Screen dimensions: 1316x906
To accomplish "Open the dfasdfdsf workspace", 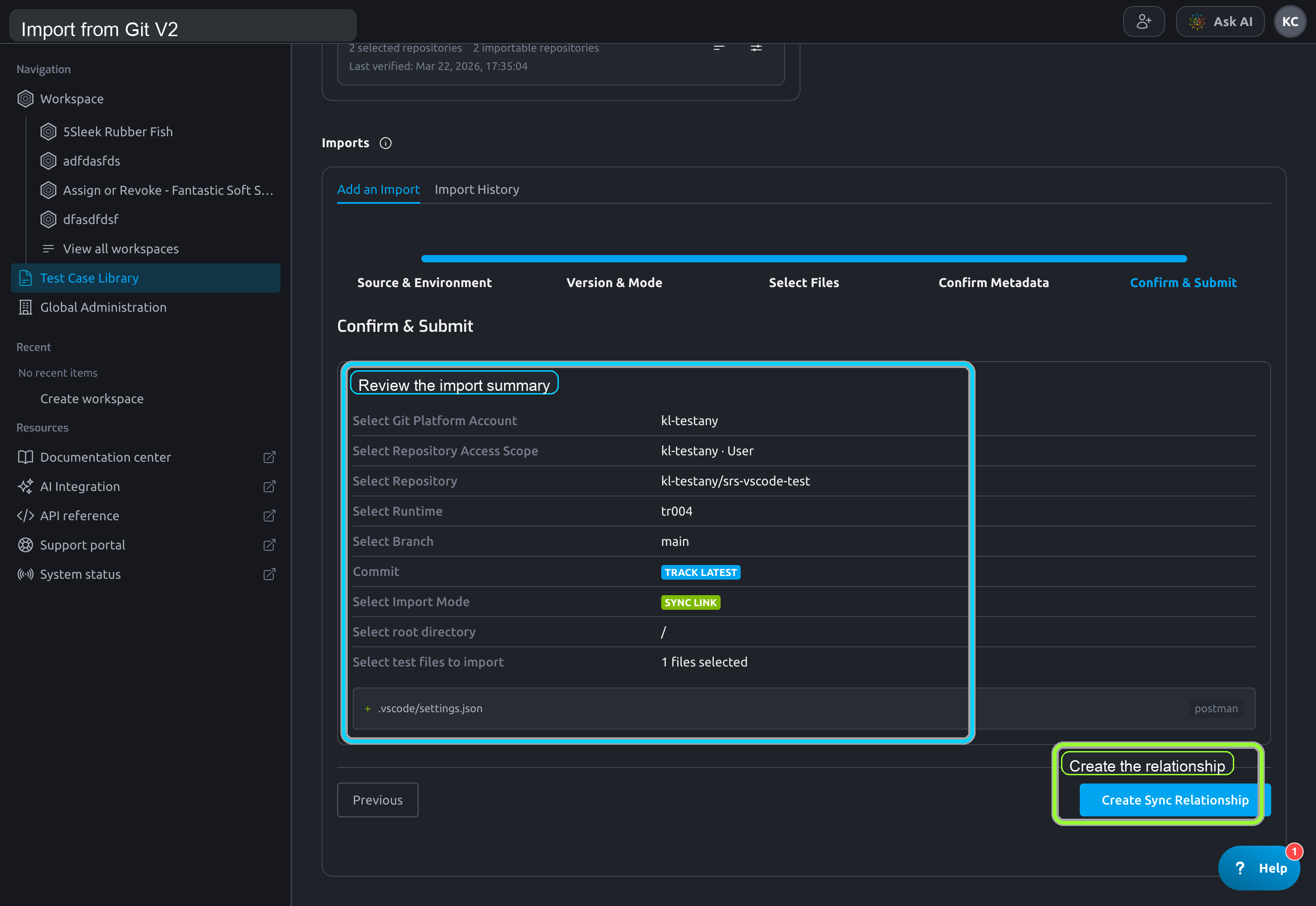I will (x=91, y=219).
